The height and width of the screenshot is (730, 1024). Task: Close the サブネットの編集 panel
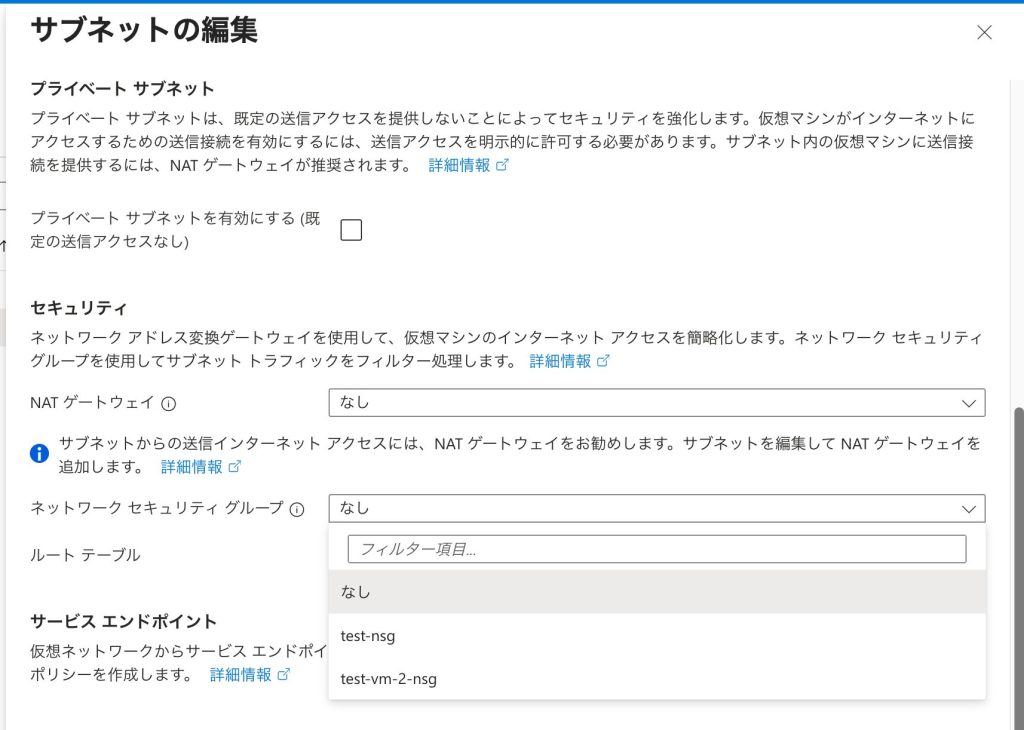984,32
